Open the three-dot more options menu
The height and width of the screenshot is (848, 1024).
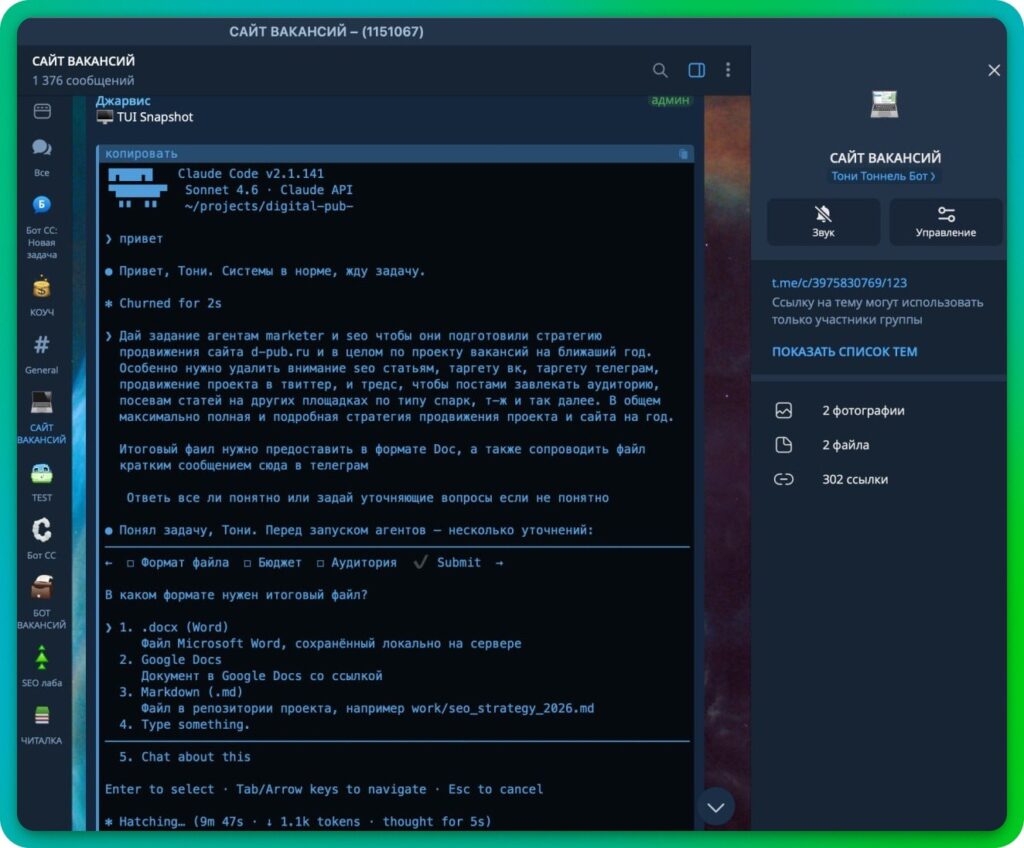pos(728,70)
